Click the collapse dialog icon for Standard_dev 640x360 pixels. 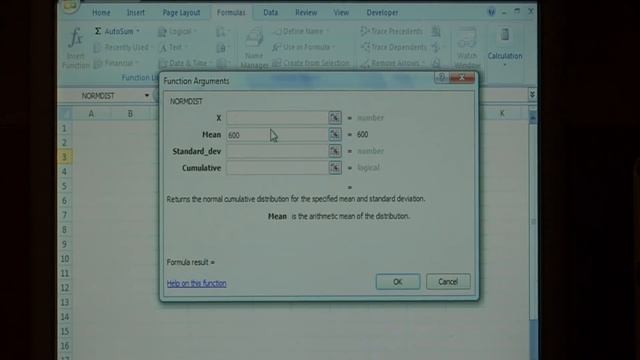pyautogui.click(x=335, y=151)
